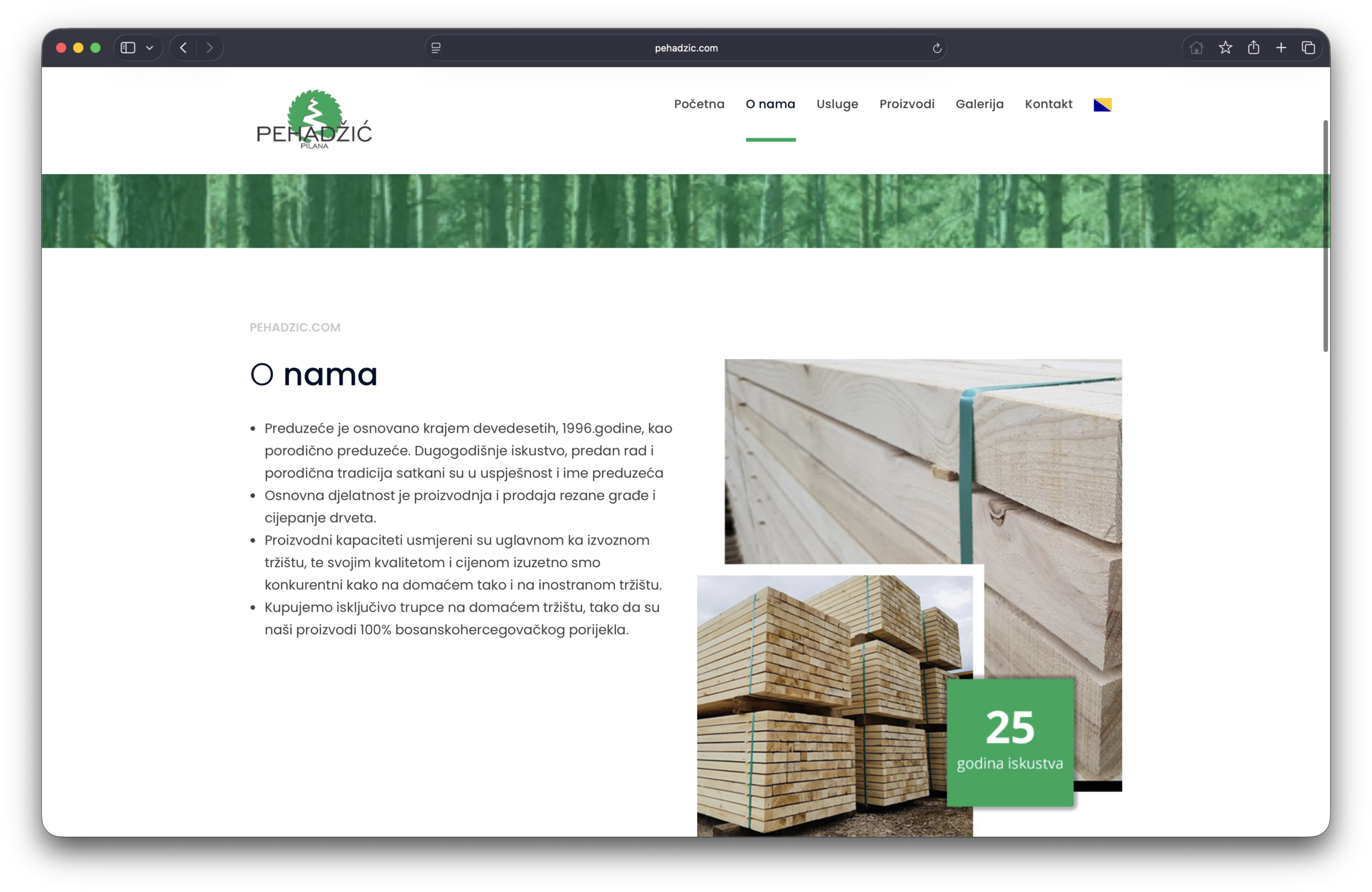Open the home page icon
This screenshot has height=892, width=1372.
(x=1197, y=48)
